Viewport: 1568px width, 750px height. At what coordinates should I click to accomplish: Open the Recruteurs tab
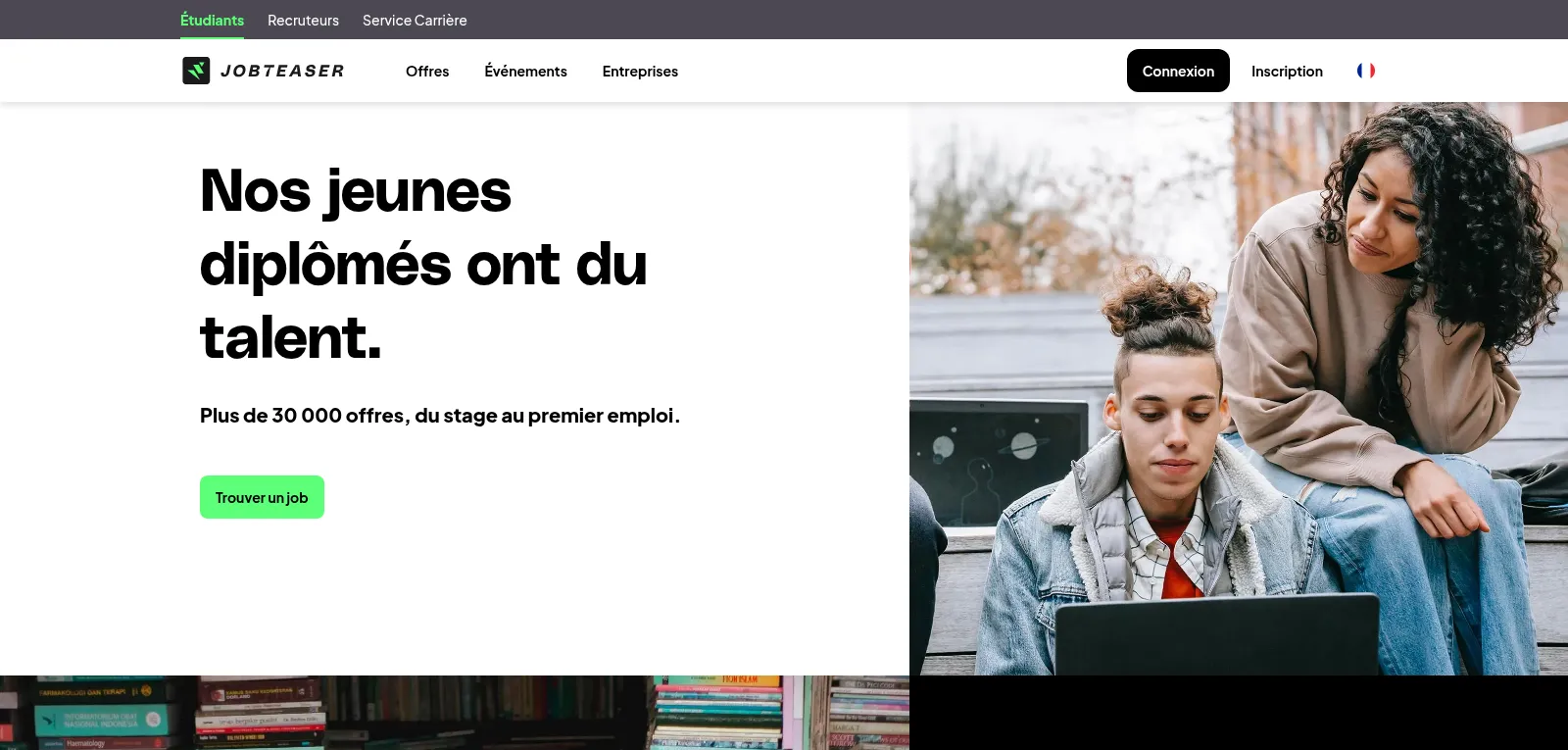[303, 20]
